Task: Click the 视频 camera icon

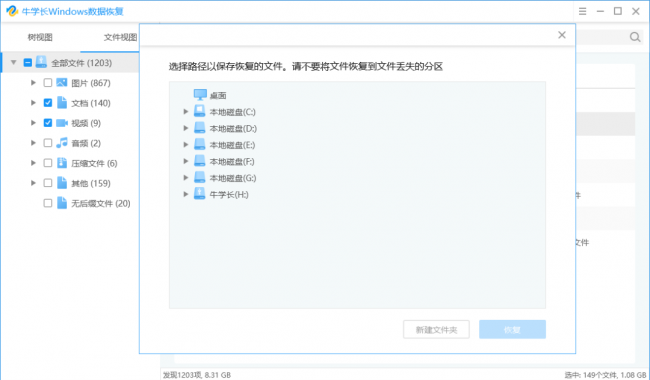Action: point(62,123)
